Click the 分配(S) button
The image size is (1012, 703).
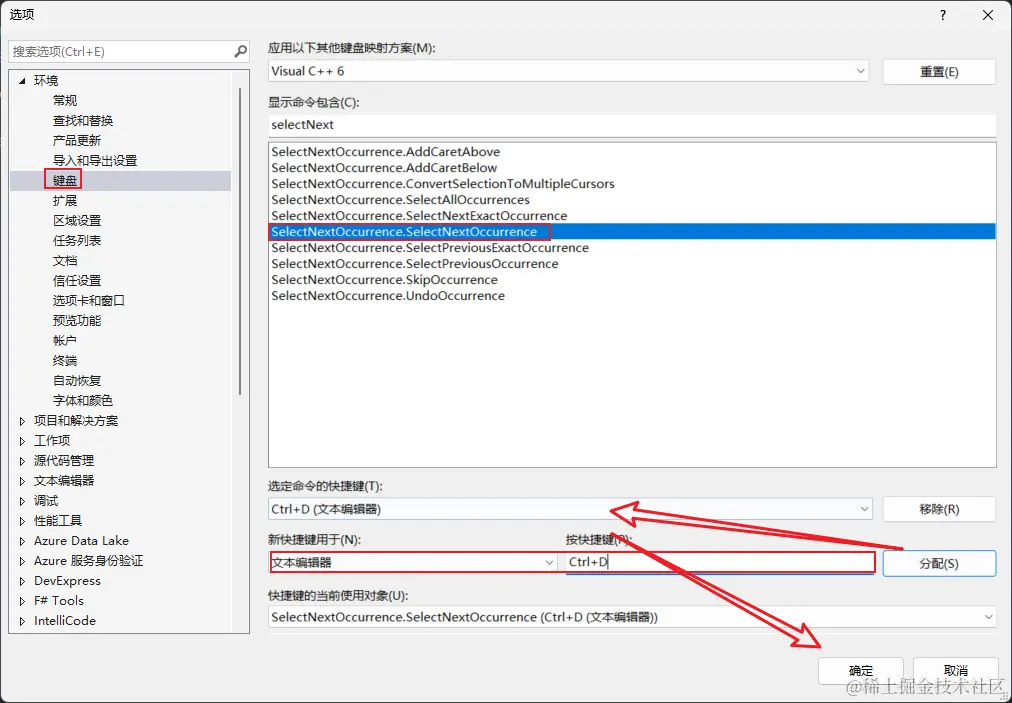(939, 564)
